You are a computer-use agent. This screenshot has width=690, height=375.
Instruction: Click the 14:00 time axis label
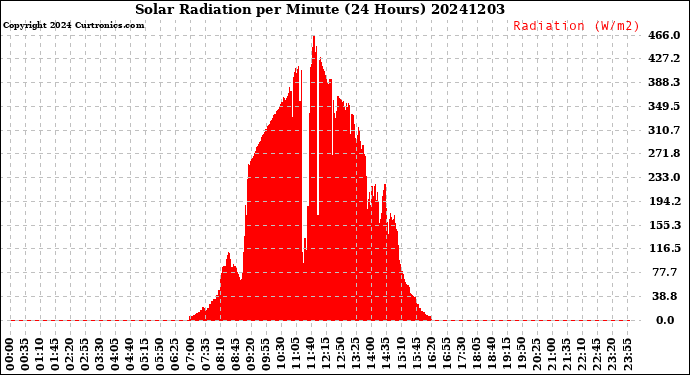[x=371, y=354]
